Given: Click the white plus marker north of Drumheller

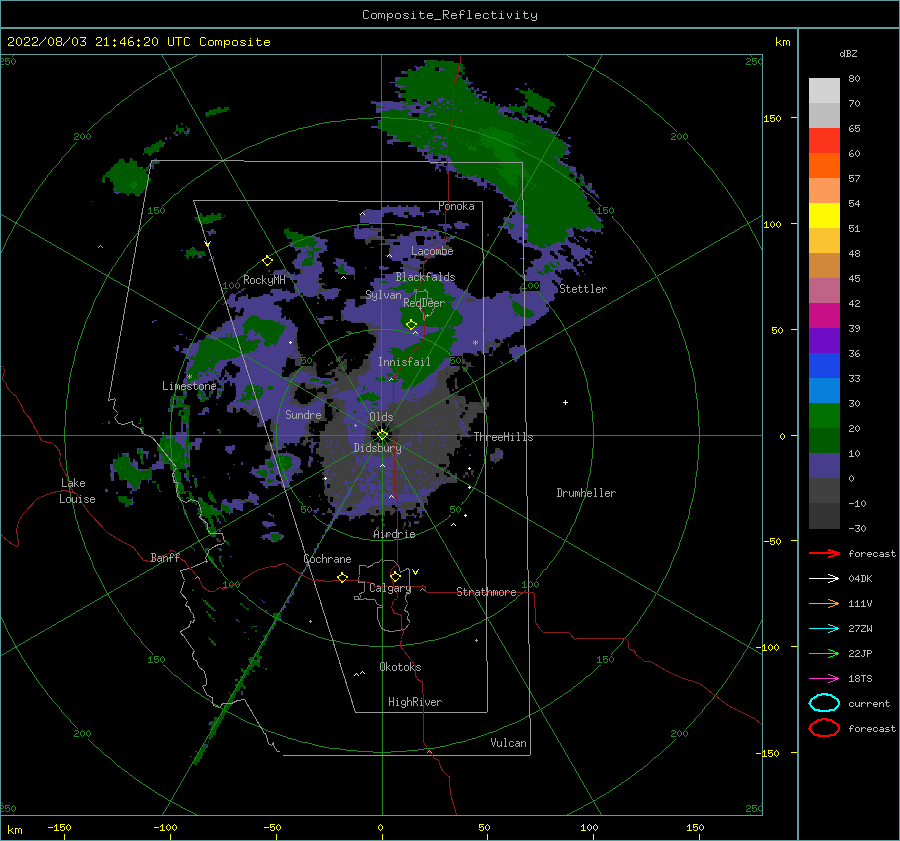Looking at the screenshot, I should point(565,402).
